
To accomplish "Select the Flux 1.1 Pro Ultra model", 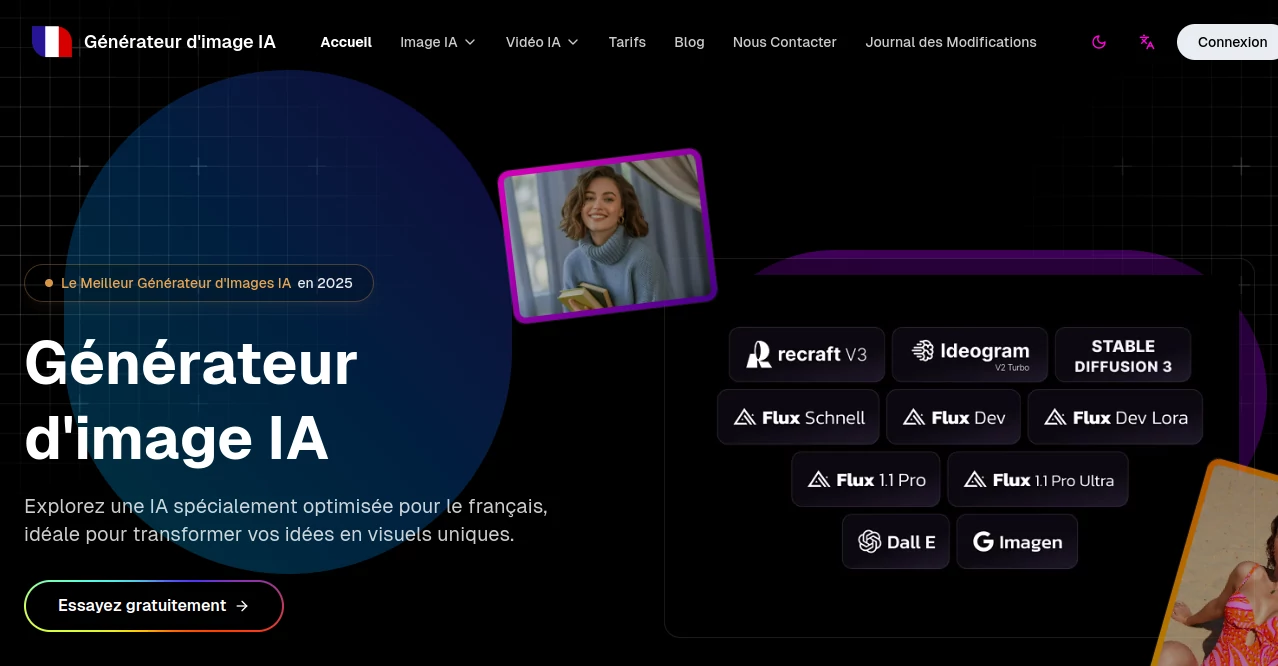I will pyautogui.click(x=1037, y=479).
